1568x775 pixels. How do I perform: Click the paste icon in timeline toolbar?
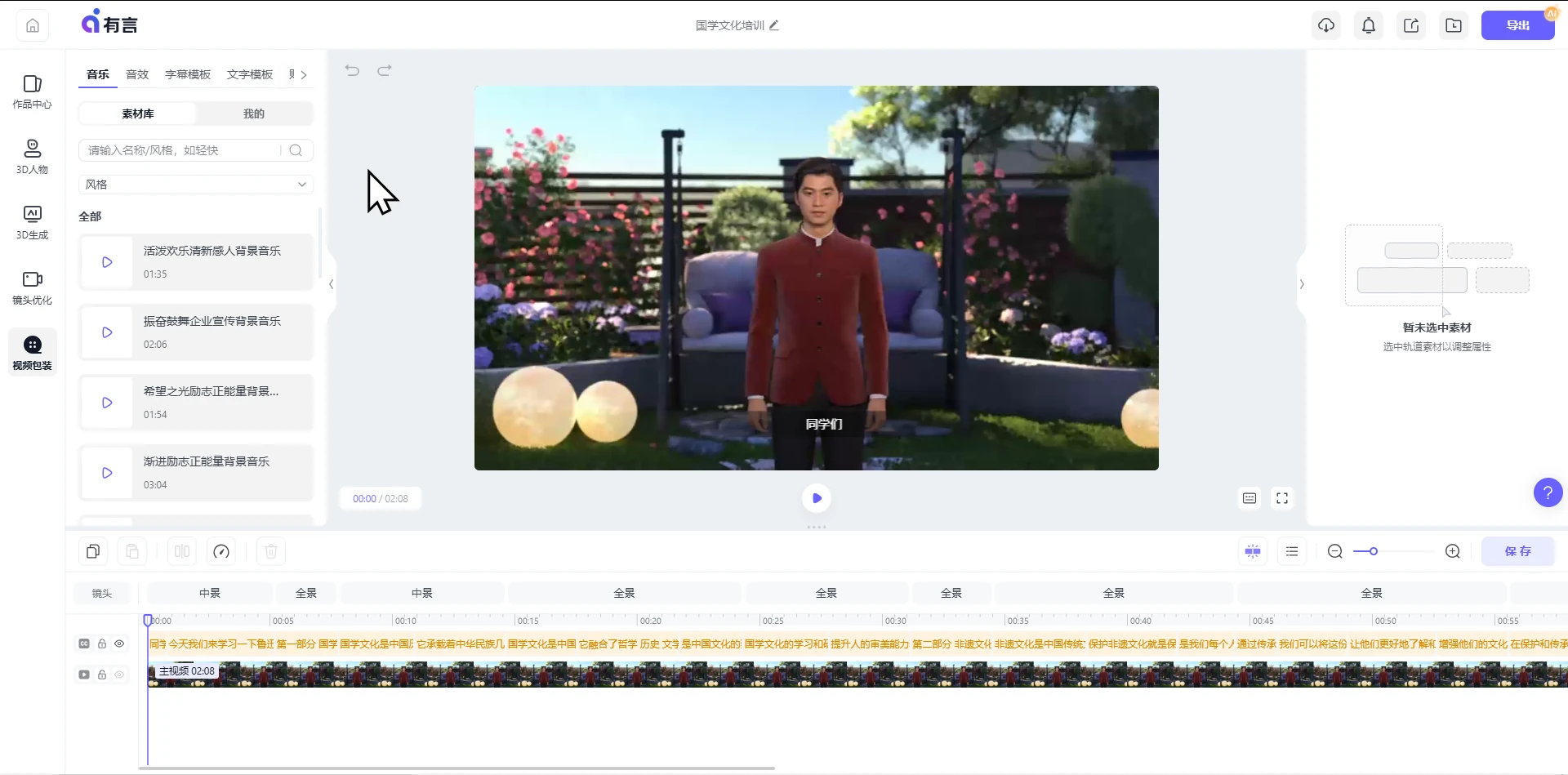[x=132, y=551]
